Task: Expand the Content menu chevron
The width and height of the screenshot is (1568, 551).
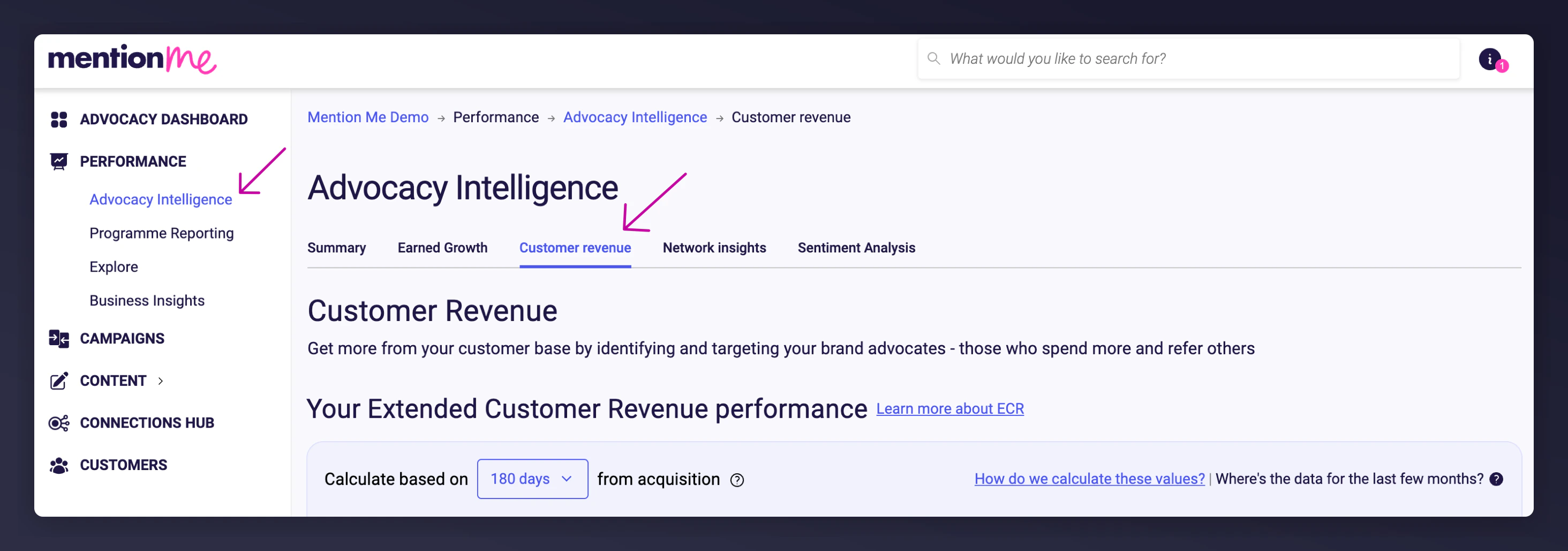Action: tap(161, 382)
